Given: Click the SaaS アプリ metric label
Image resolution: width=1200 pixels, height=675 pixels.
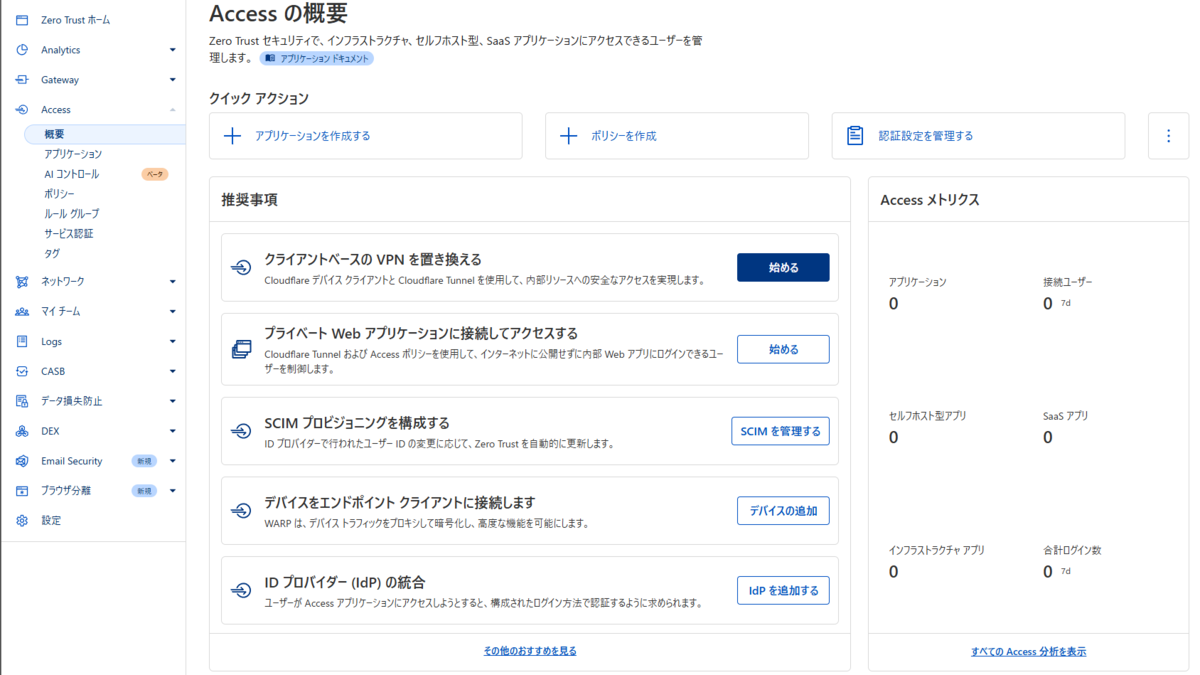Looking at the screenshot, I should 1065,416.
